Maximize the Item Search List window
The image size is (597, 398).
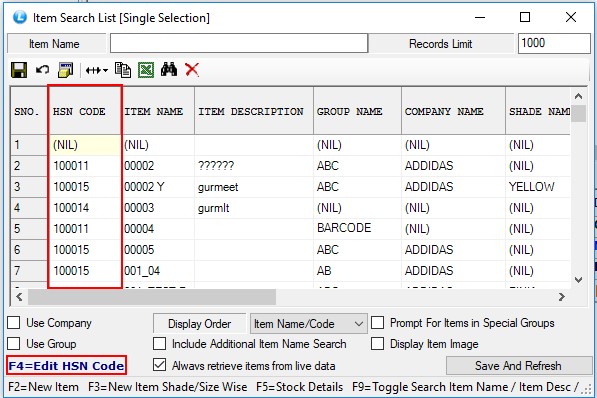(x=525, y=17)
